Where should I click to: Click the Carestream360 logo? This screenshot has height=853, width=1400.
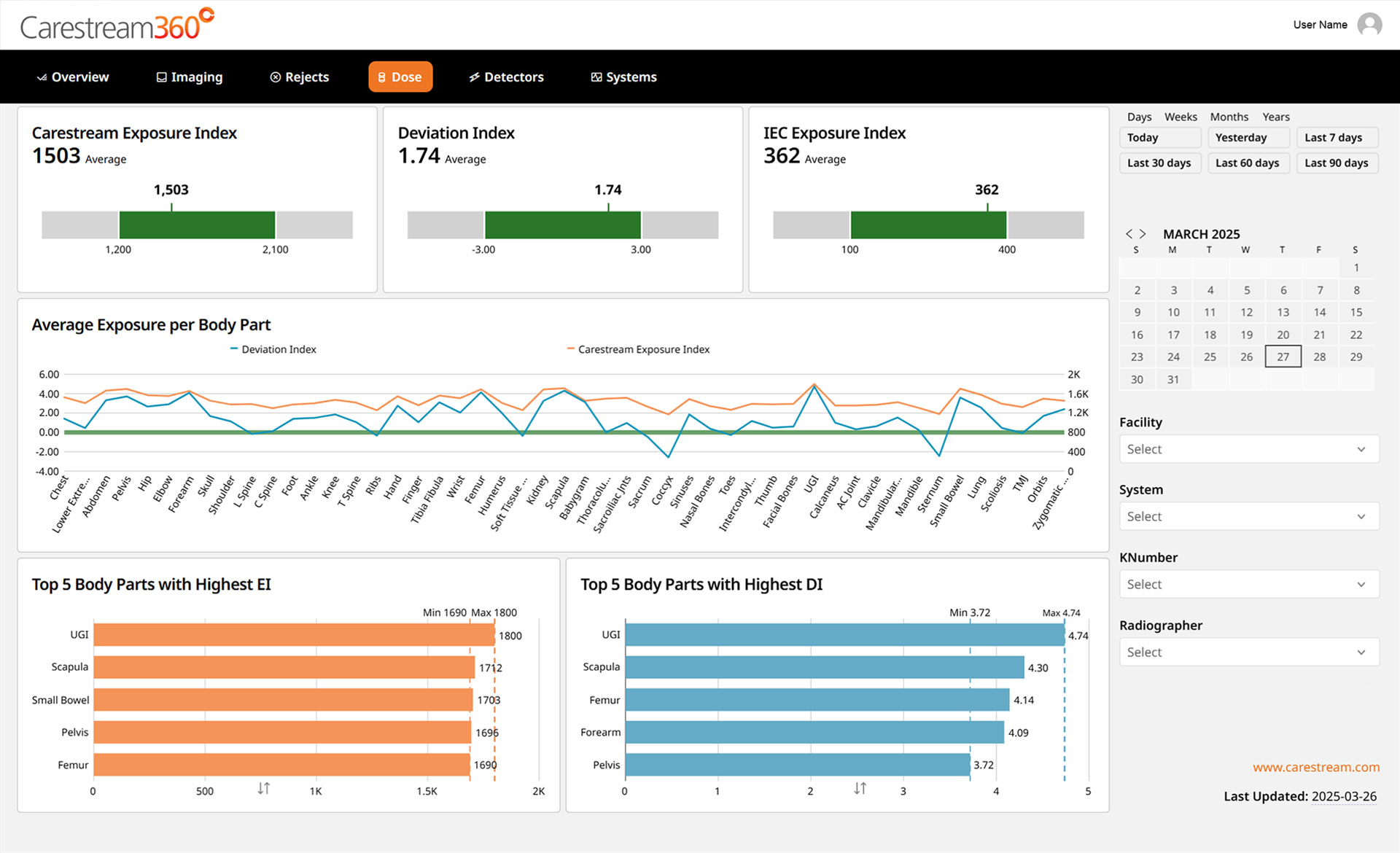(117, 25)
